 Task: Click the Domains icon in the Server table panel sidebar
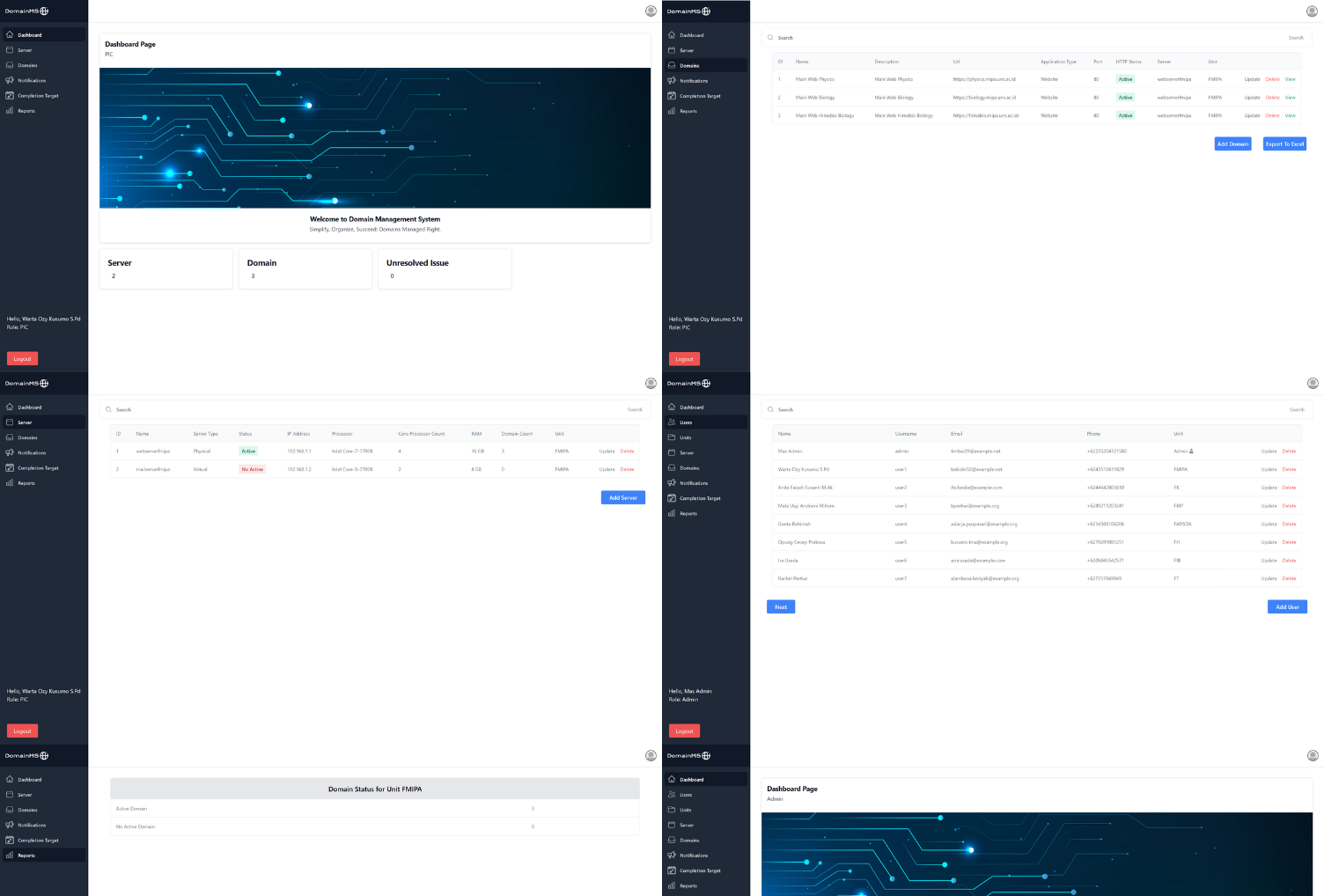pos(10,437)
